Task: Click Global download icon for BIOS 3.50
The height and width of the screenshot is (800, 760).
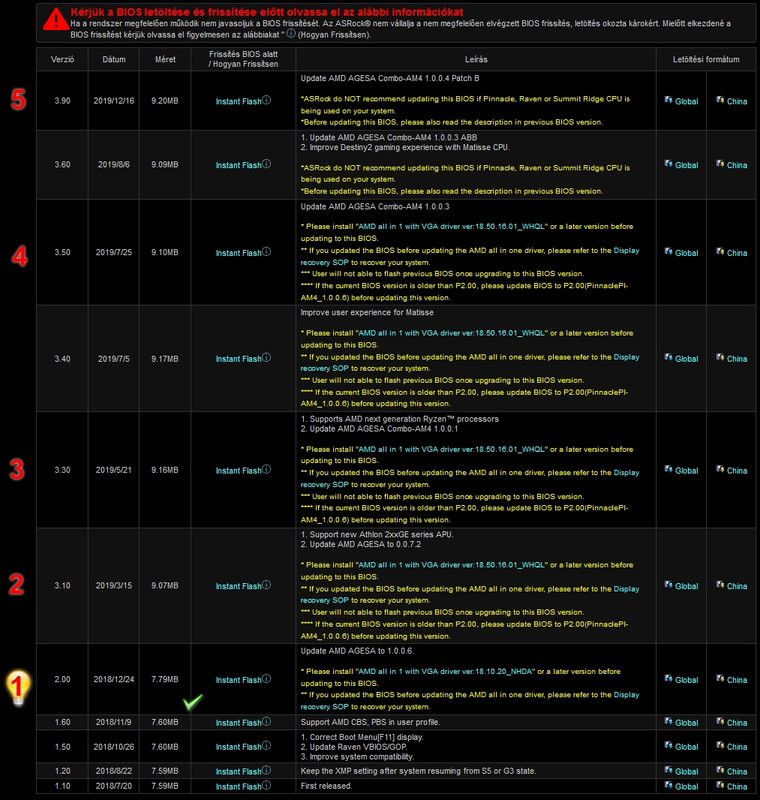Action: tap(668, 252)
